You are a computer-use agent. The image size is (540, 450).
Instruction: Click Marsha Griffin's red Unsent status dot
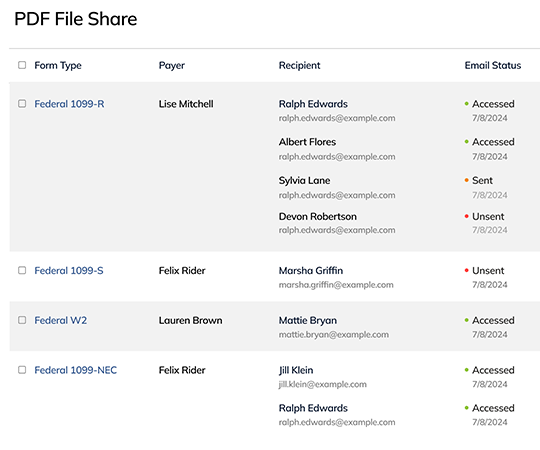click(467, 270)
